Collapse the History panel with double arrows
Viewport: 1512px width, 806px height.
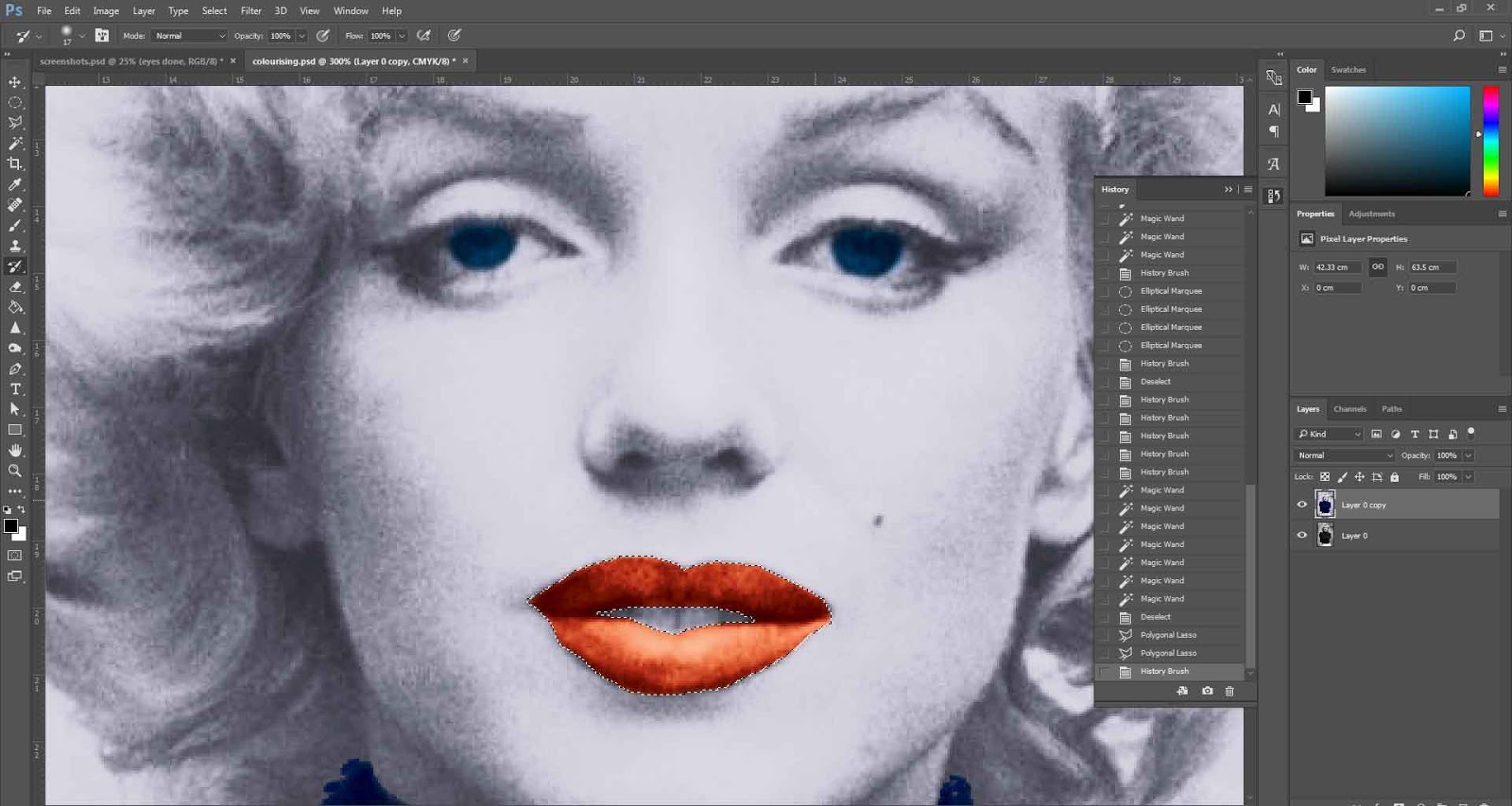click(1228, 189)
